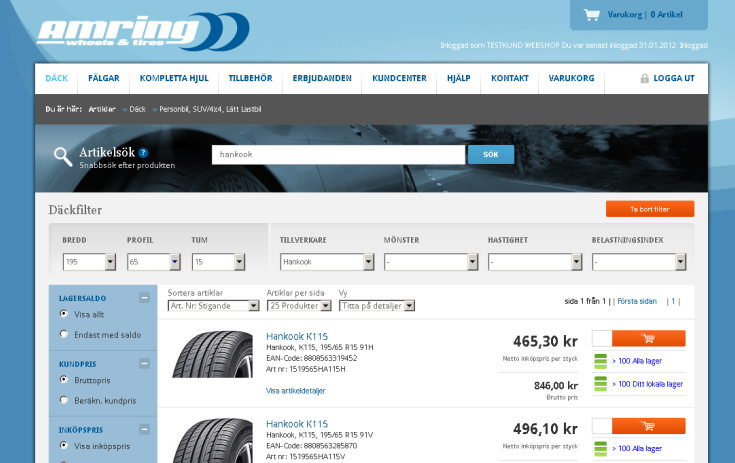735x463 pixels.
Task: Open the Däck menu tab
Action: [x=57, y=78]
